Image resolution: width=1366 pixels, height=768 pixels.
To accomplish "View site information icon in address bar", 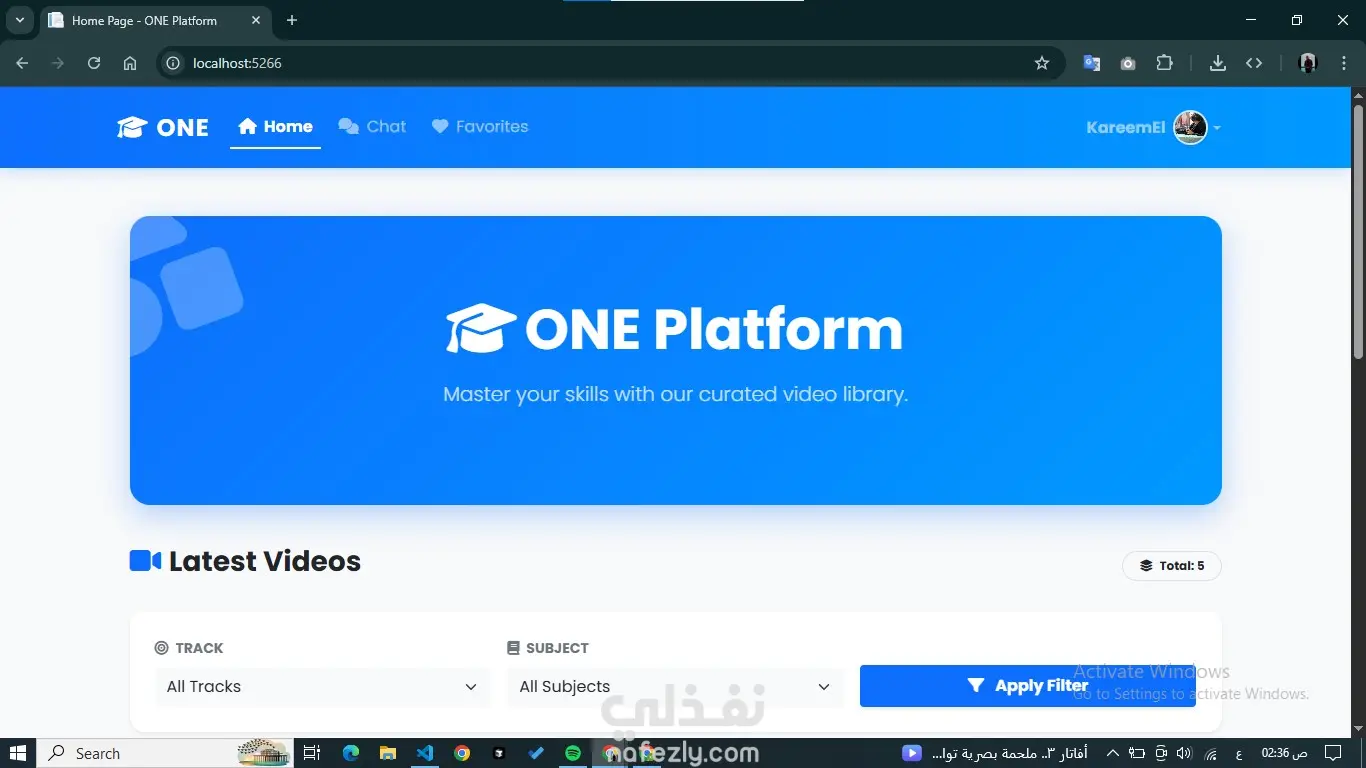I will (x=173, y=63).
